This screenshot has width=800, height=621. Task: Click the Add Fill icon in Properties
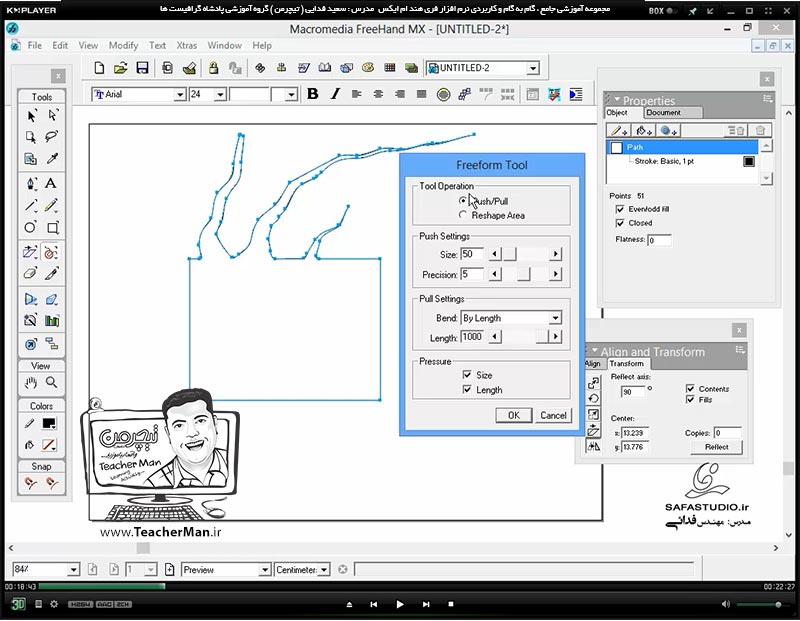[x=644, y=131]
